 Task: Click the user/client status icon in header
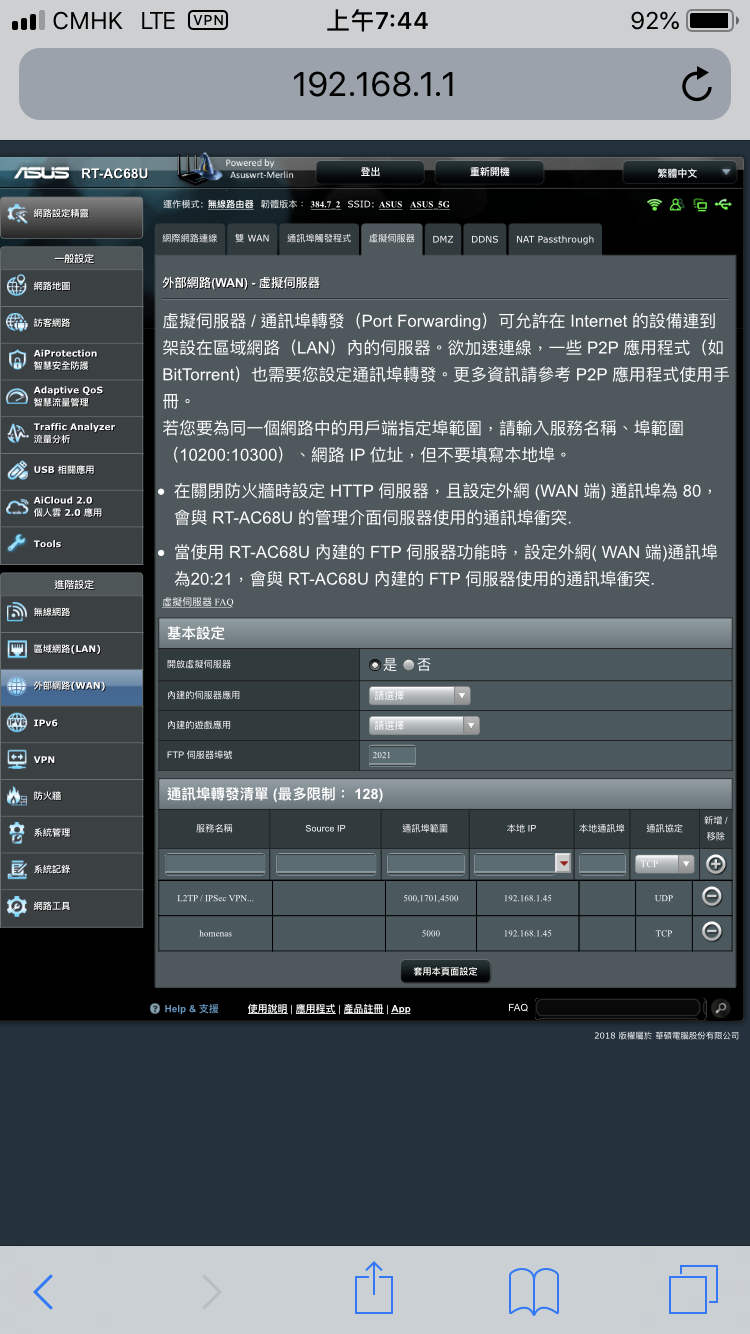(677, 204)
